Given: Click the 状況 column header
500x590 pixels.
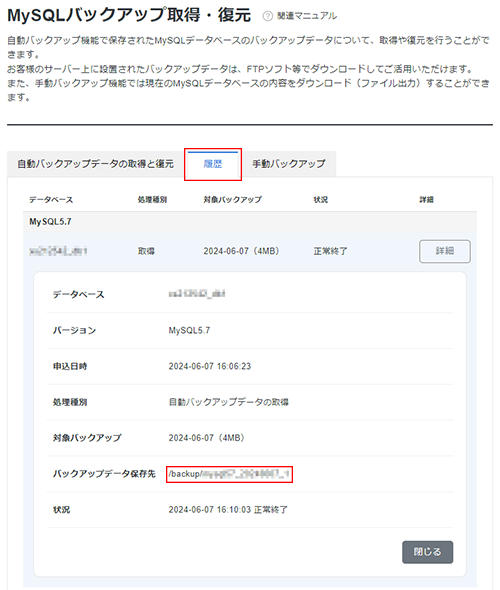Looking at the screenshot, I should [x=321, y=200].
